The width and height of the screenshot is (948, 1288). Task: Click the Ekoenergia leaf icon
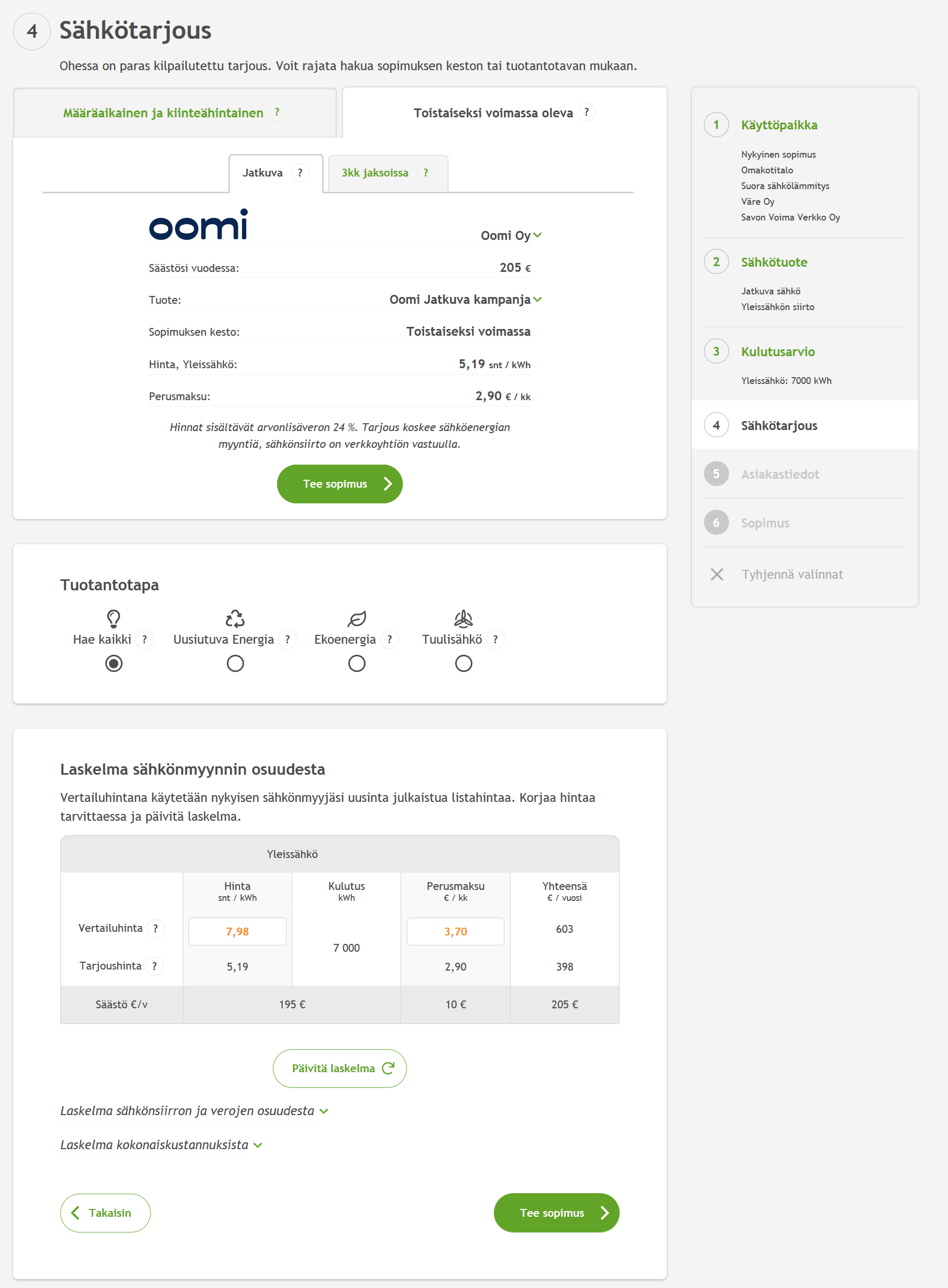point(356,619)
